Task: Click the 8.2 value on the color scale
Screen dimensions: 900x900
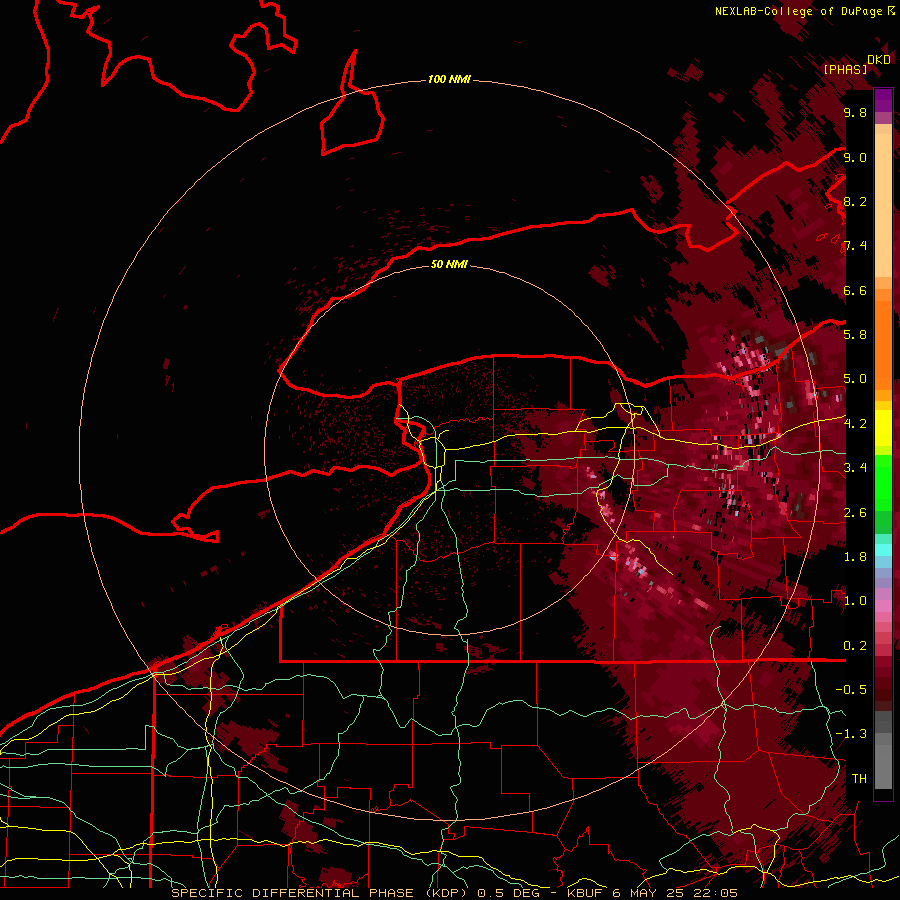Action: pos(855,201)
